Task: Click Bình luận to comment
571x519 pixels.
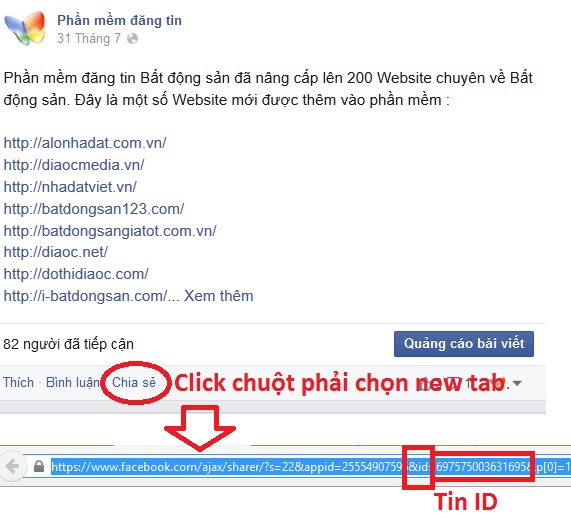Action: [x=73, y=382]
